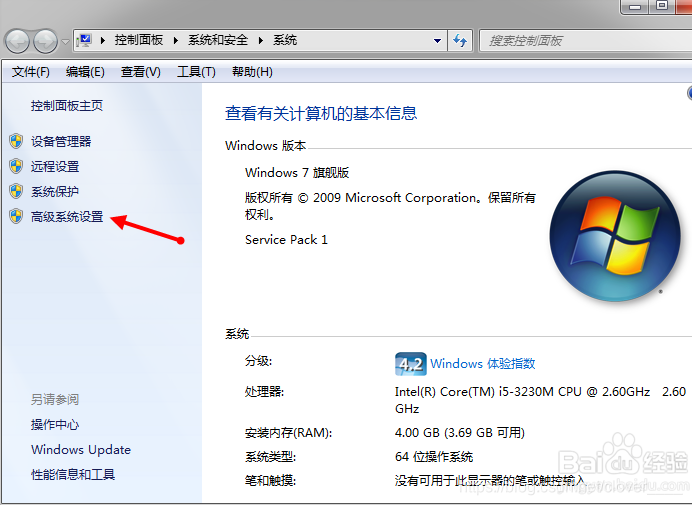Open 设备管理器 link

pyautogui.click(x=61, y=141)
